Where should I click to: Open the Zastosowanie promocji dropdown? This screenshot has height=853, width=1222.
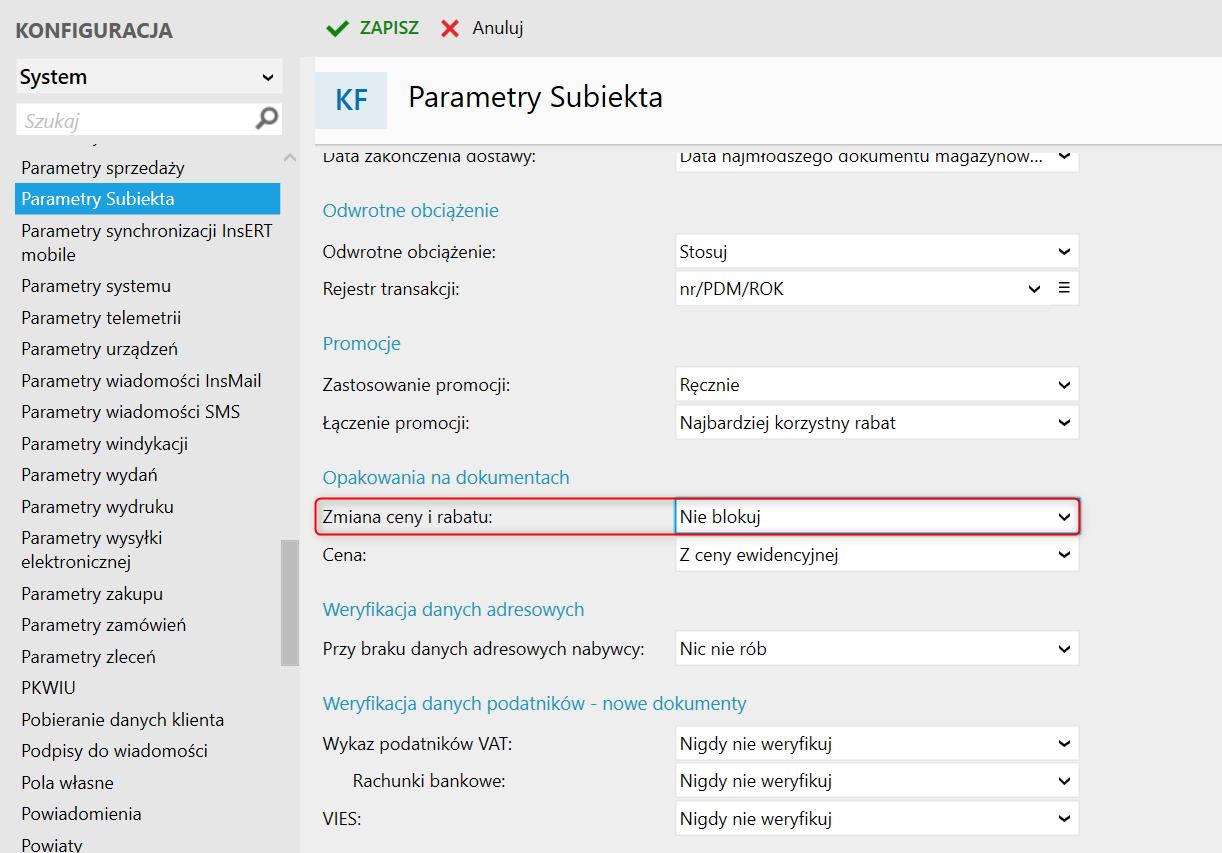(877, 384)
